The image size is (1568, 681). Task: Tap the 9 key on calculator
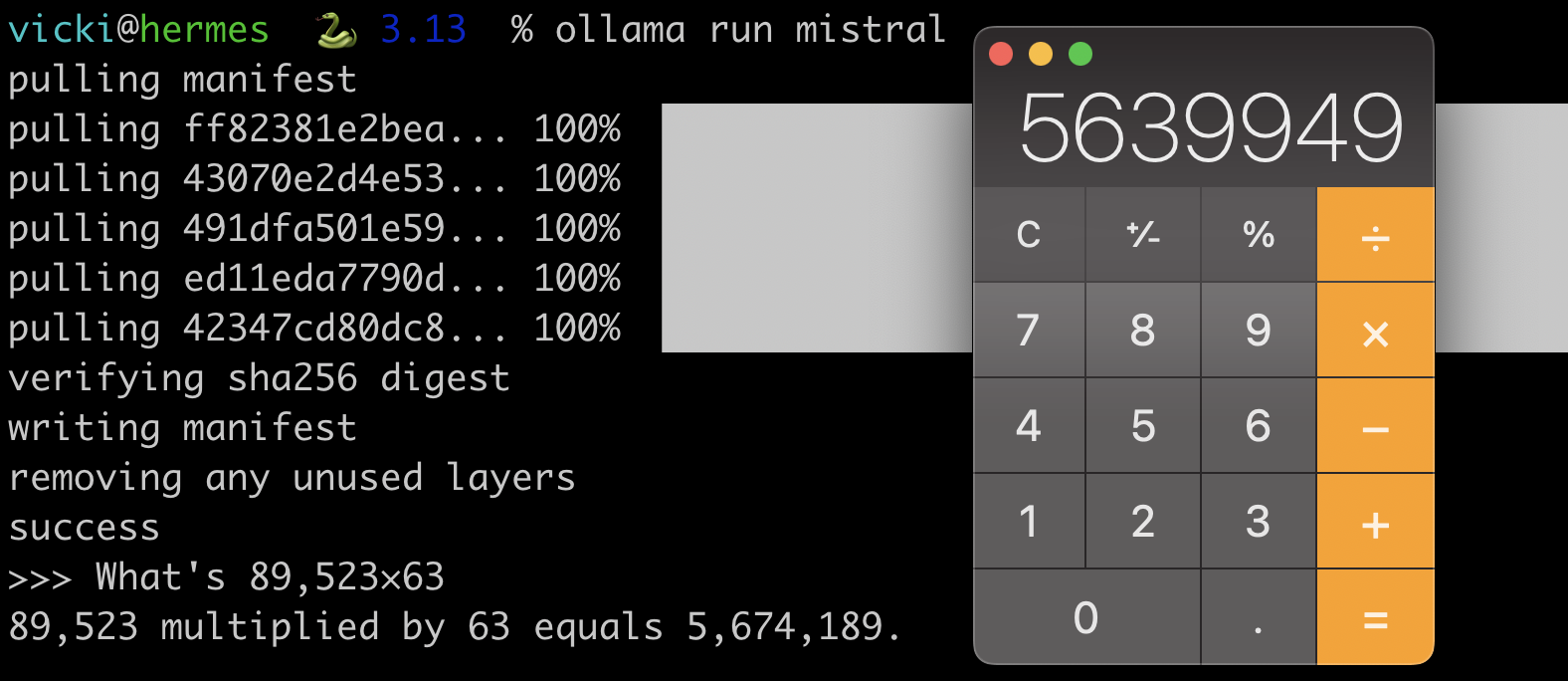(x=1259, y=331)
